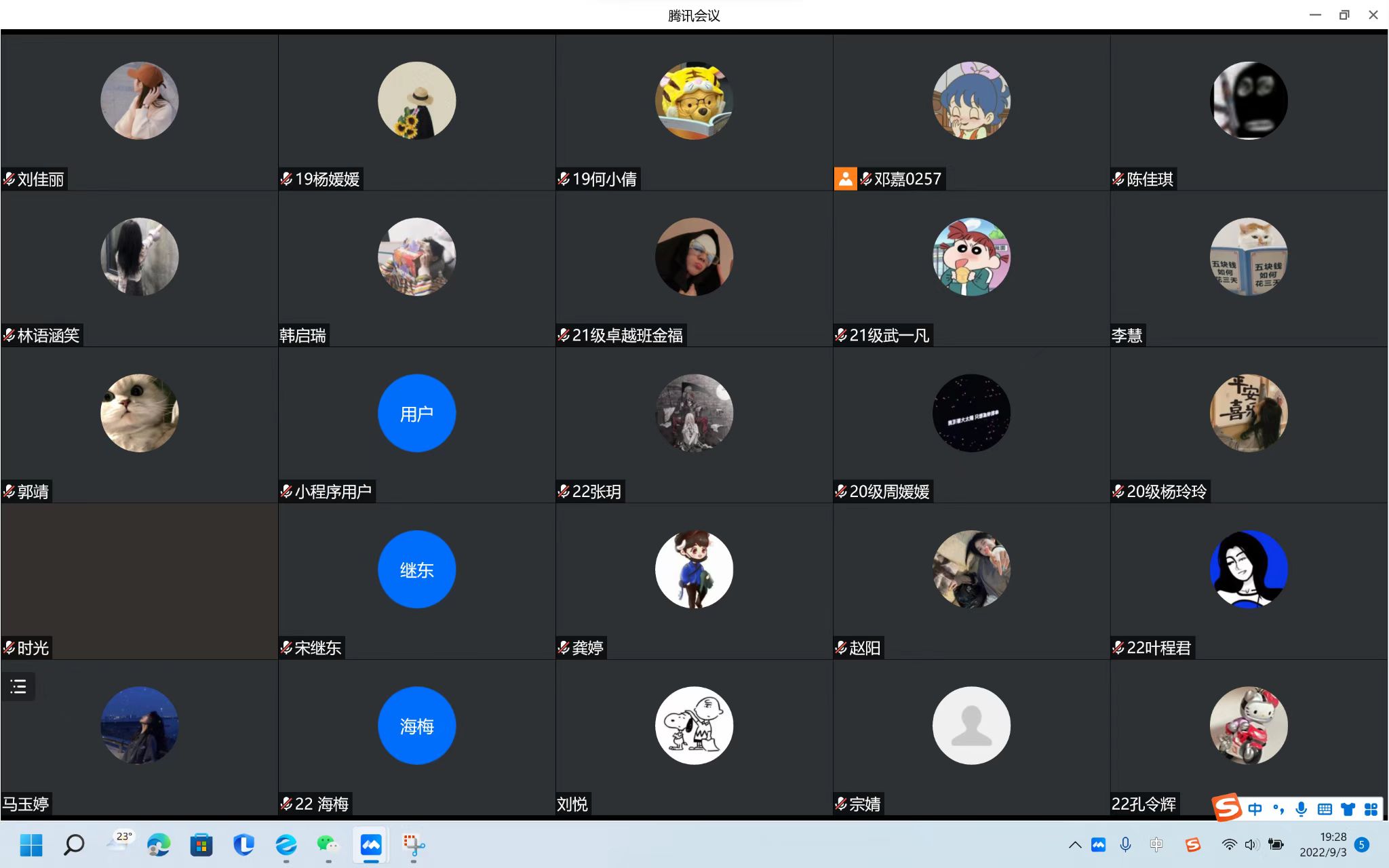Open the Windows Start menu
The image size is (1389, 868).
[x=31, y=844]
